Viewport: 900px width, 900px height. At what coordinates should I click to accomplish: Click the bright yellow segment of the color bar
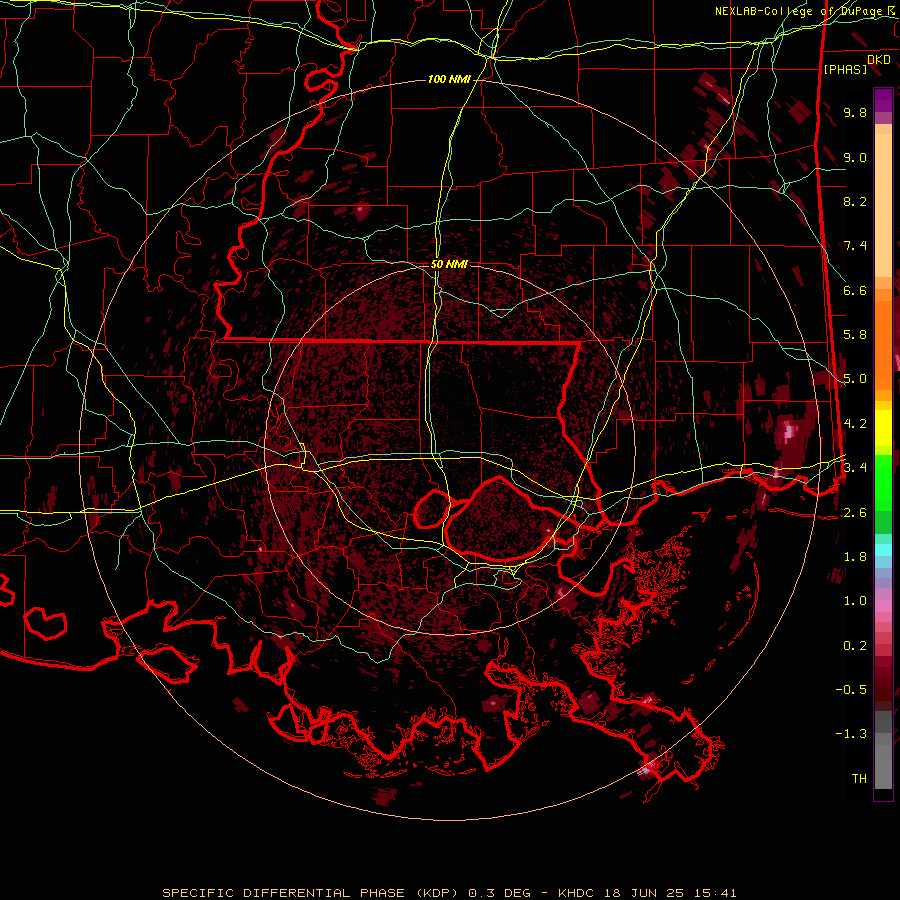tap(883, 428)
